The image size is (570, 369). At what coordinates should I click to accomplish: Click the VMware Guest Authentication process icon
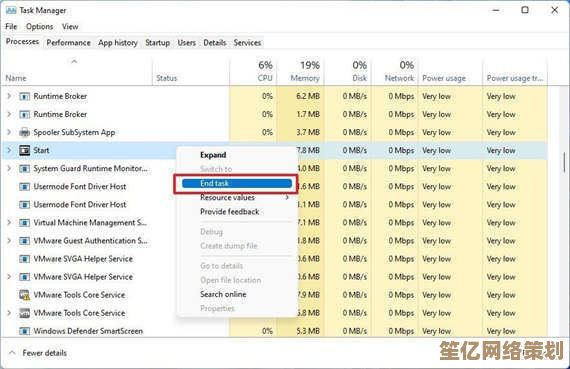pyautogui.click(x=24, y=241)
